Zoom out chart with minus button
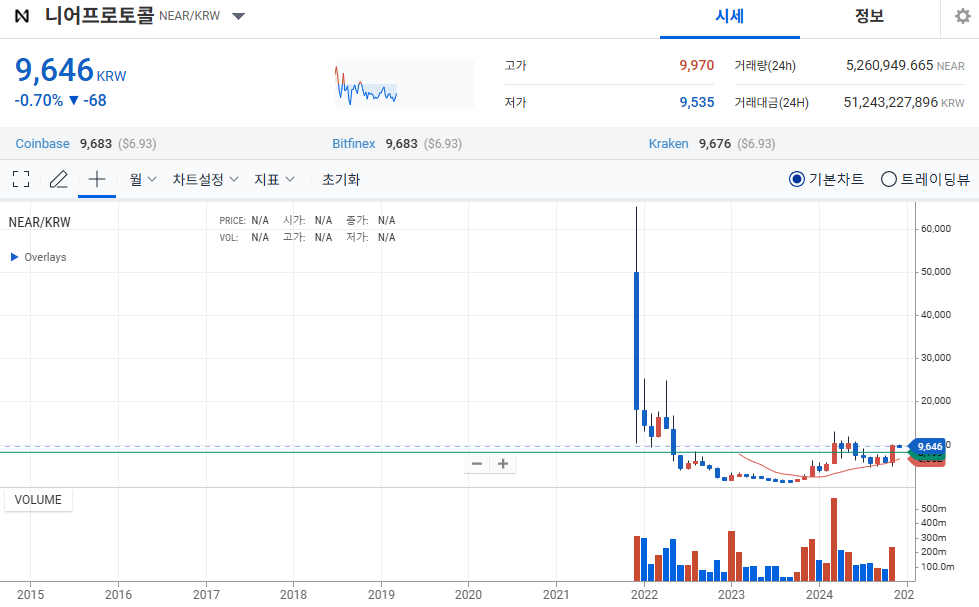 tap(477, 463)
